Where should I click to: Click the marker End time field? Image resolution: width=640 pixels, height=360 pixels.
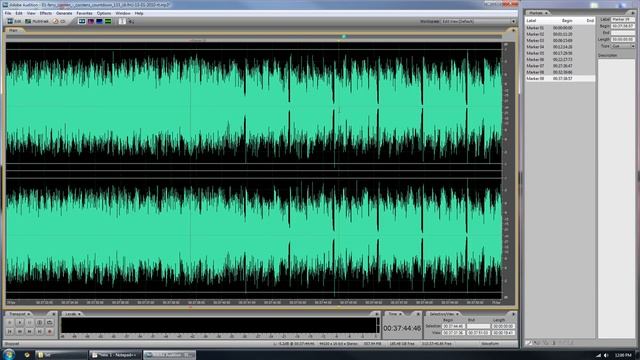pos(623,33)
